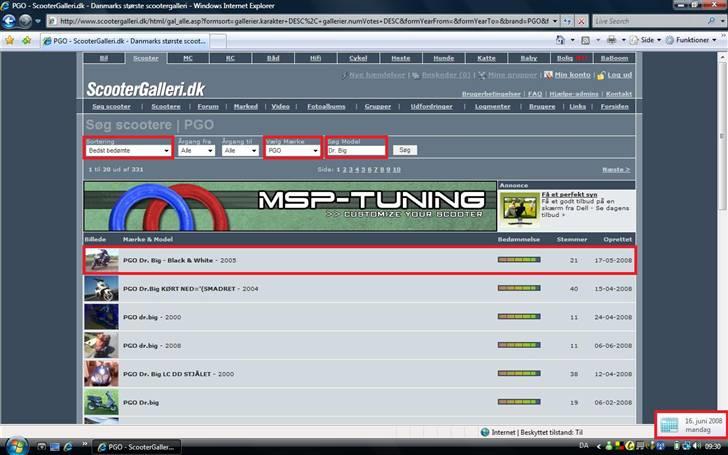Open thumbnail of PGO Dr. Big Black & White
Screen dimensions: 728x455
click(96, 260)
